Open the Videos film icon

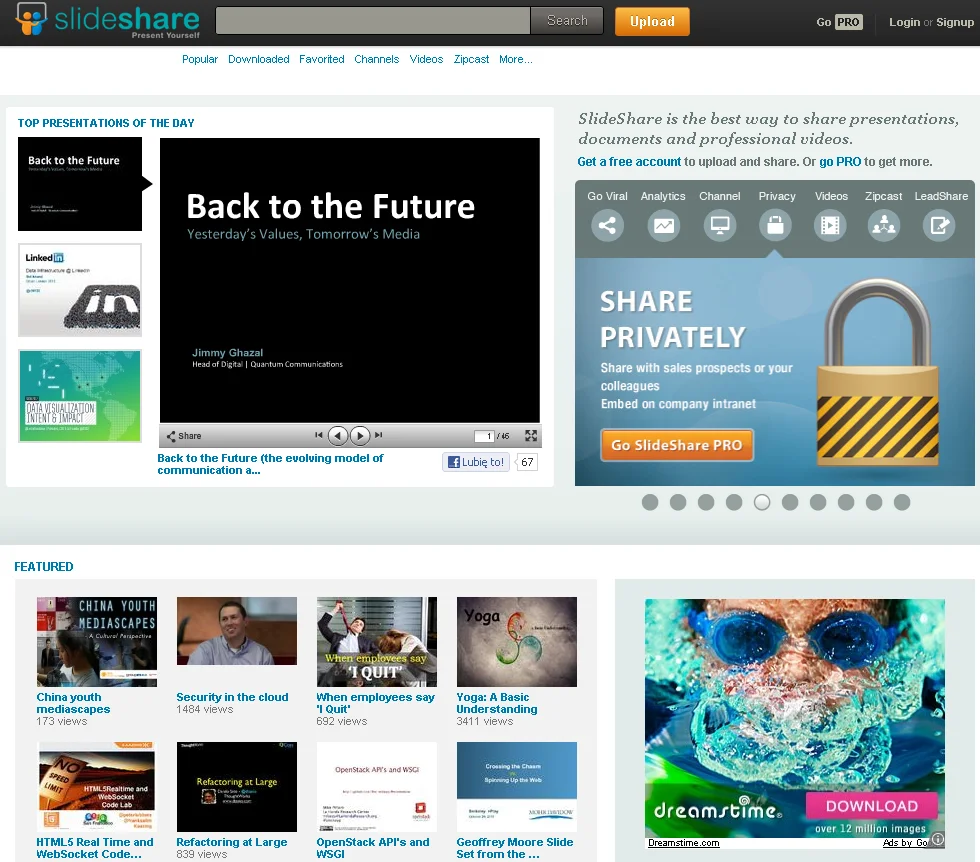[830, 225]
